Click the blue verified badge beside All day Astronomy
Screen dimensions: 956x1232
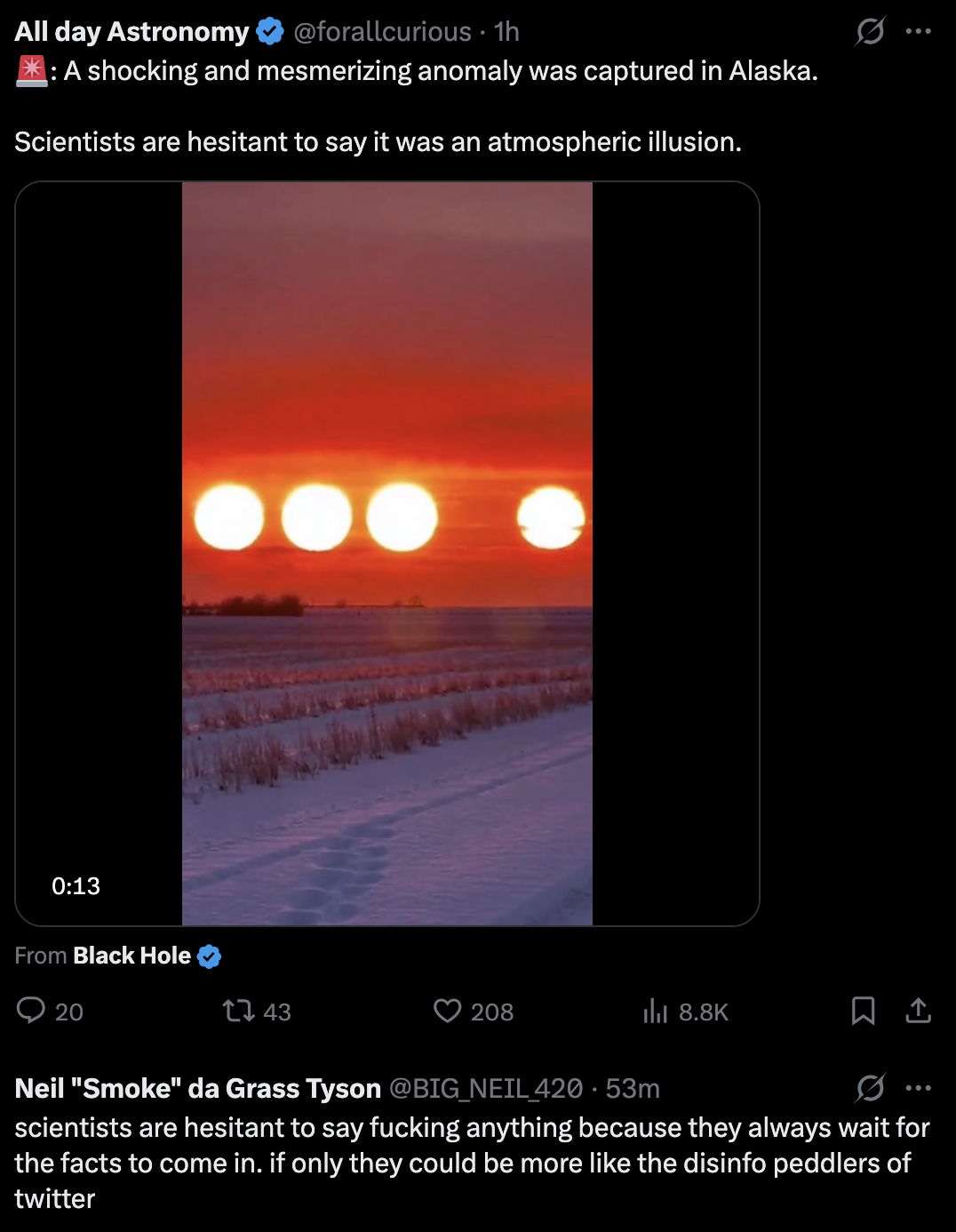pos(270,32)
